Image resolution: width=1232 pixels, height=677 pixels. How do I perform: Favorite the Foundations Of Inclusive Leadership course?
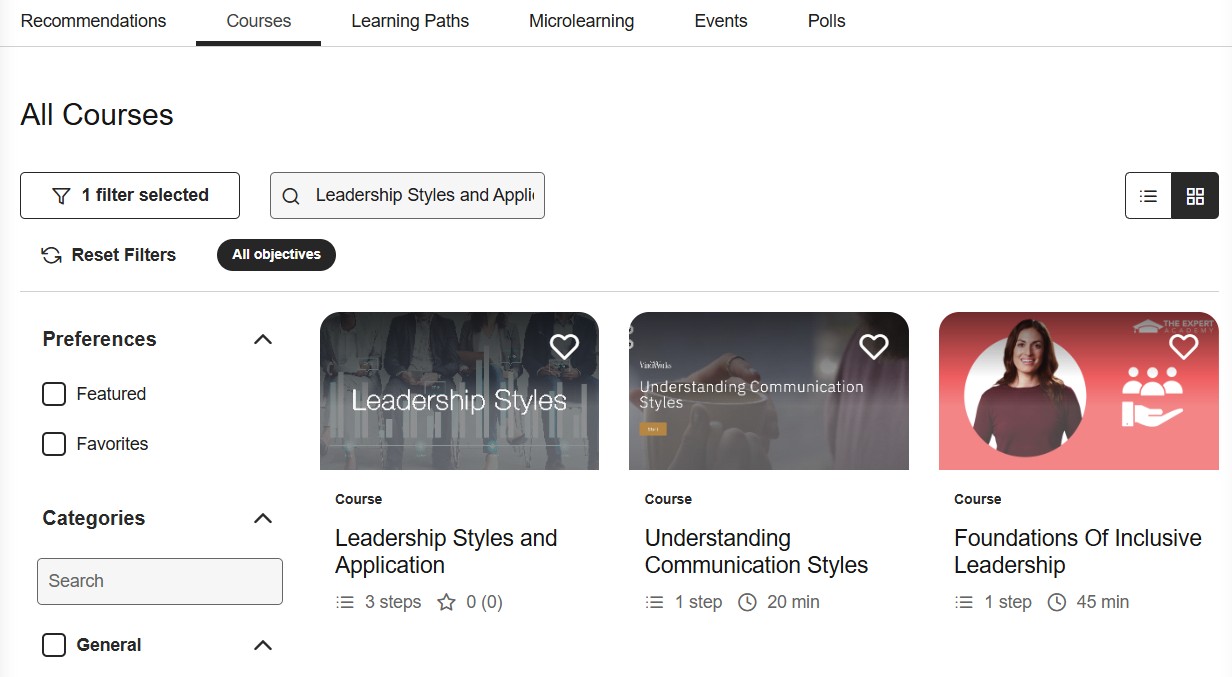point(1183,346)
